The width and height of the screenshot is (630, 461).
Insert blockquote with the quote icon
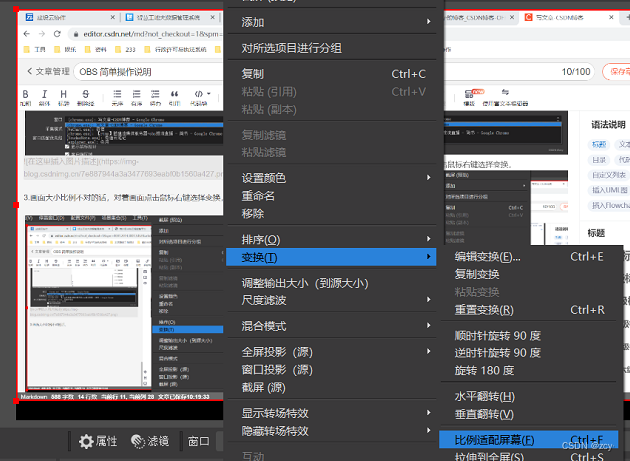[174, 94]
